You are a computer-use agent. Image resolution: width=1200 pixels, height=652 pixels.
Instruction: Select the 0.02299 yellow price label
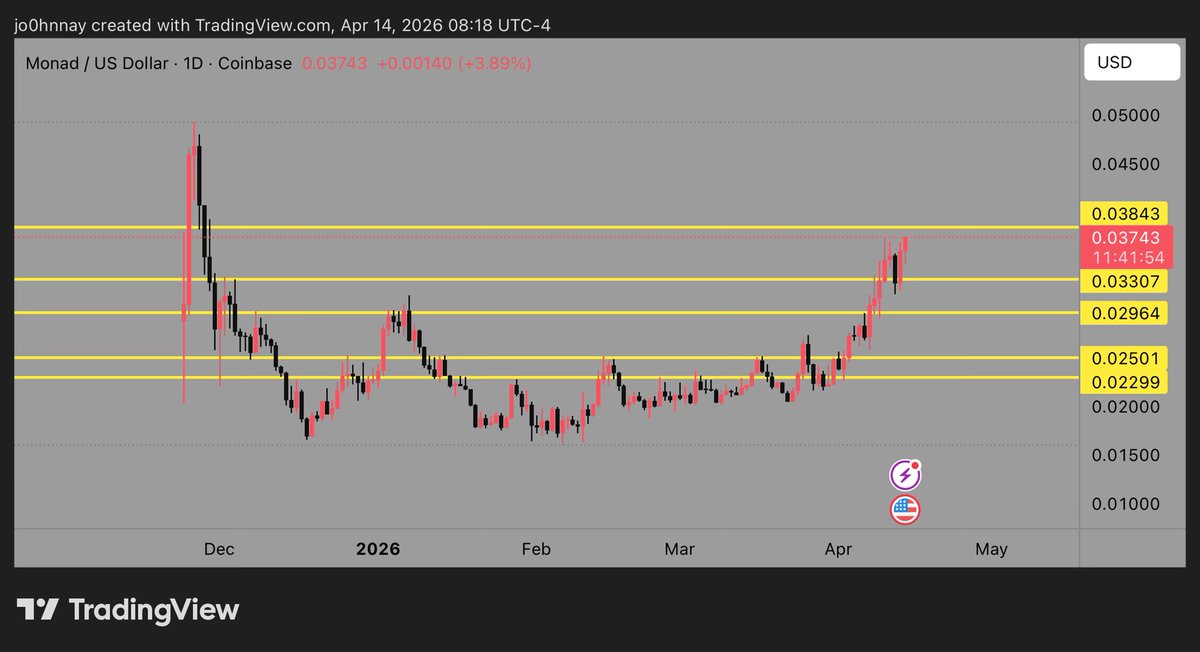[x=1126, y=380]
